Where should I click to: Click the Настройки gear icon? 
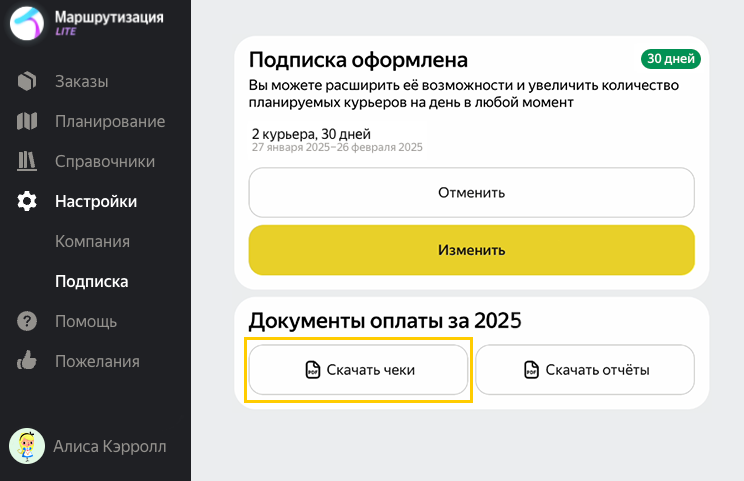pos(27,201)
